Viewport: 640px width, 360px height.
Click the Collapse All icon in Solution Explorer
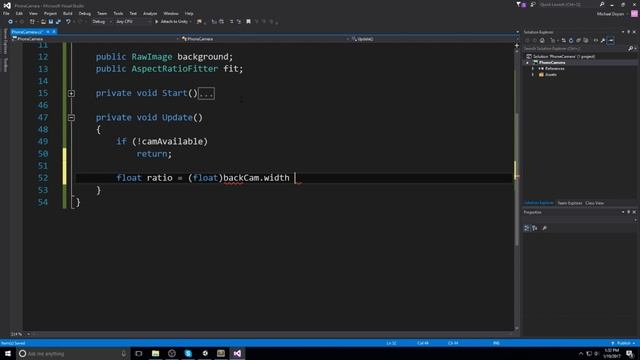[578, 40]
